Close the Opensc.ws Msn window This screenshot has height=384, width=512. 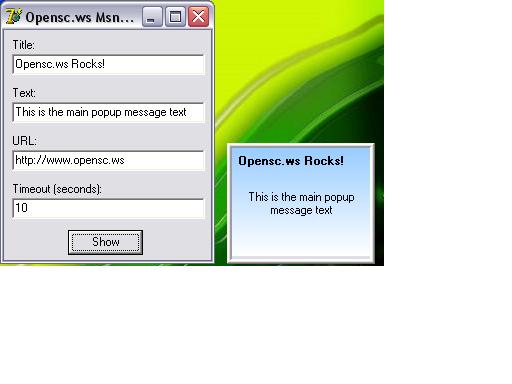point(199,17)
